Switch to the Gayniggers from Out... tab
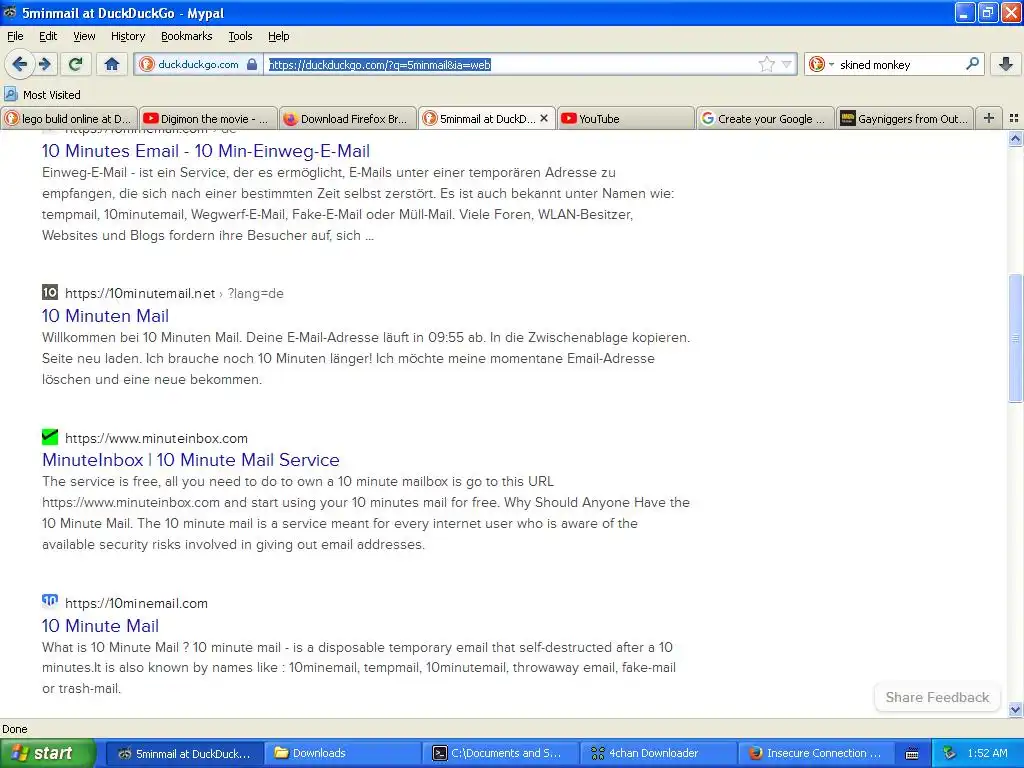This screenshot has height=768, width=1024. point(905,119)
